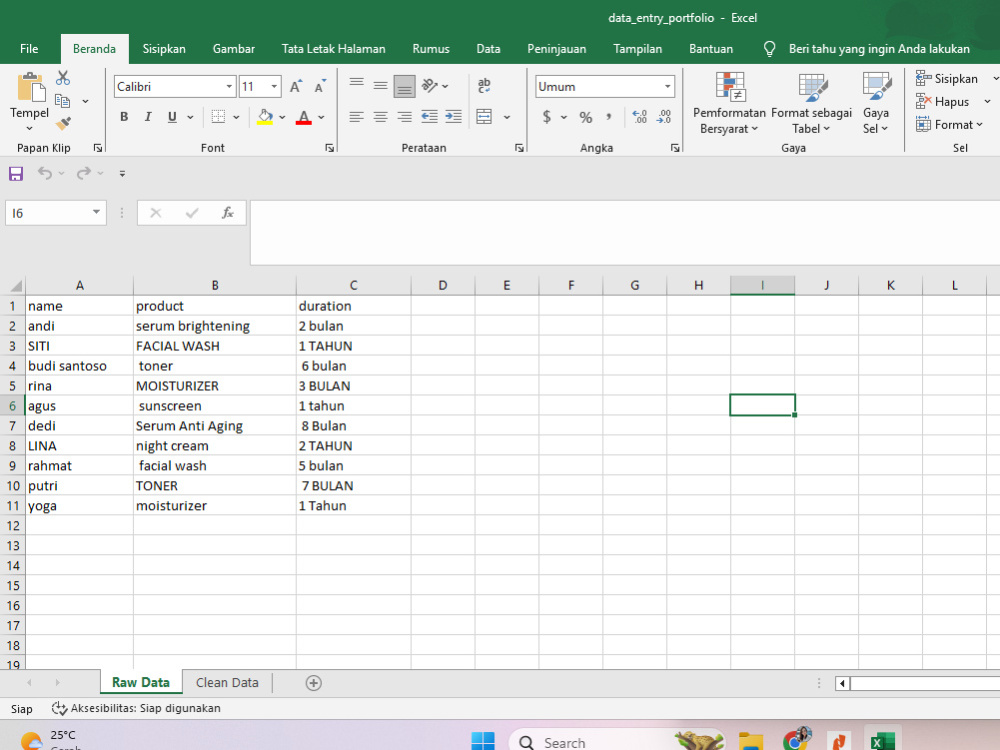Open Excel from the taskbar

point(882,741)
